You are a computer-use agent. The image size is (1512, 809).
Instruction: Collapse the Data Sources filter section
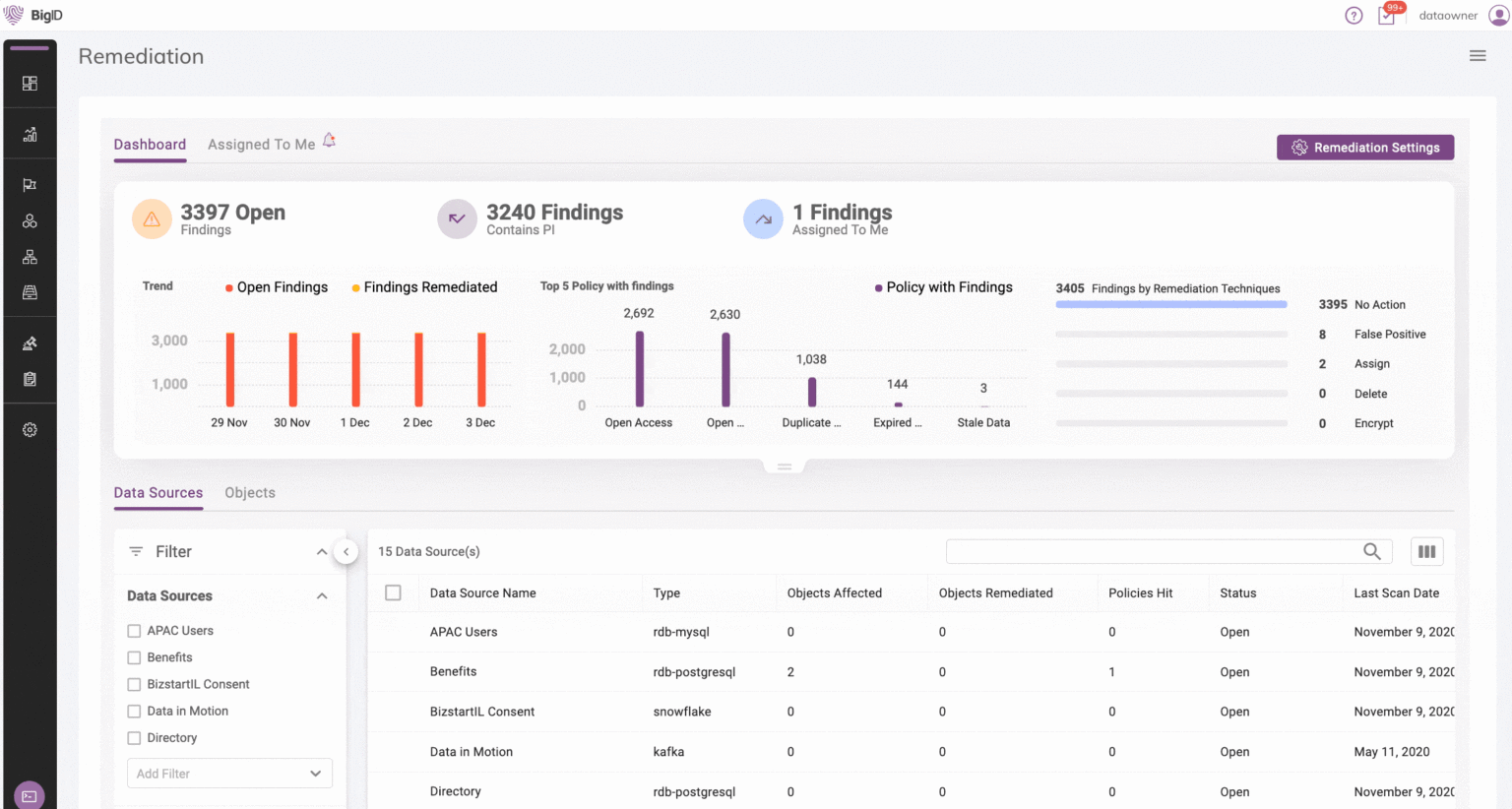(x=322, y=596)
